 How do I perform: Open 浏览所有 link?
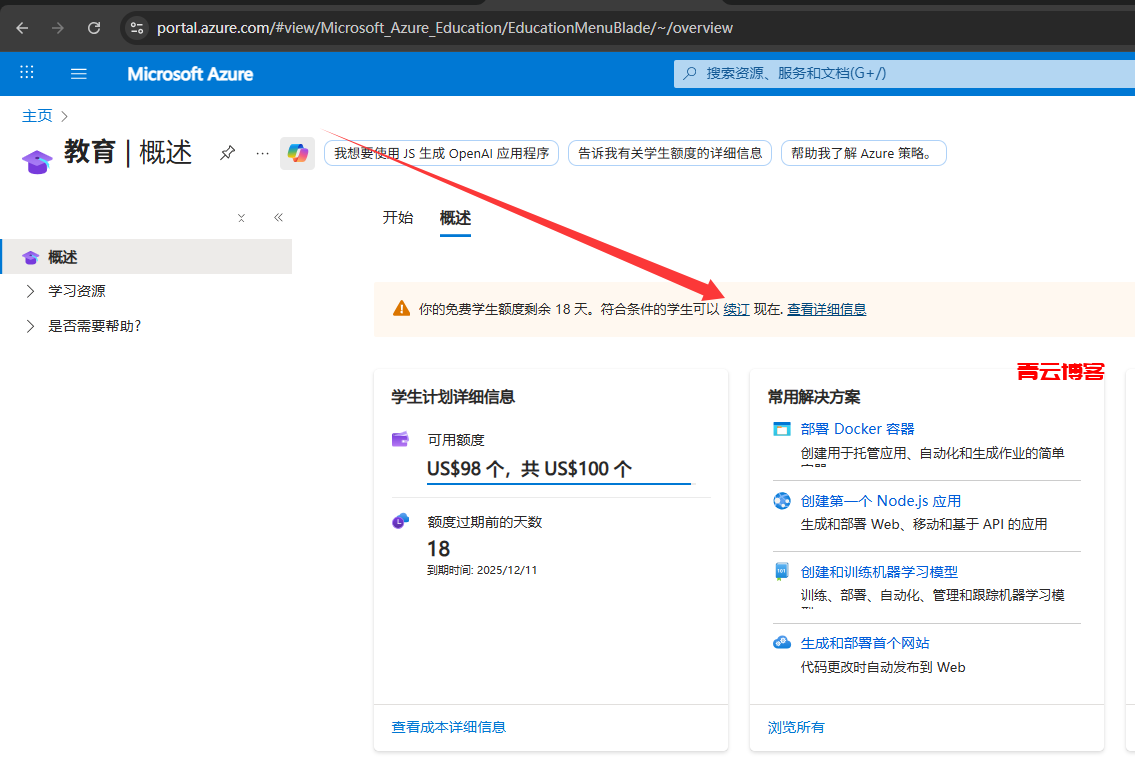(796, 727)
